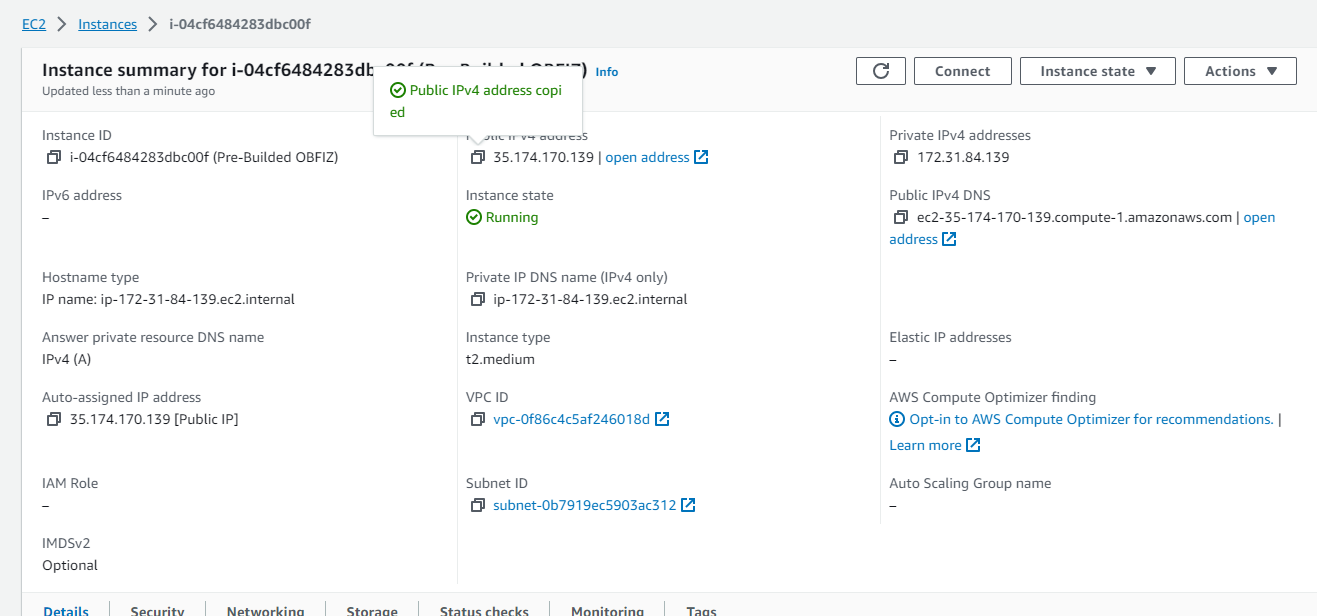
Task: Click Public IPv4 address copied tooltip
Action: [x=477, y=101]
